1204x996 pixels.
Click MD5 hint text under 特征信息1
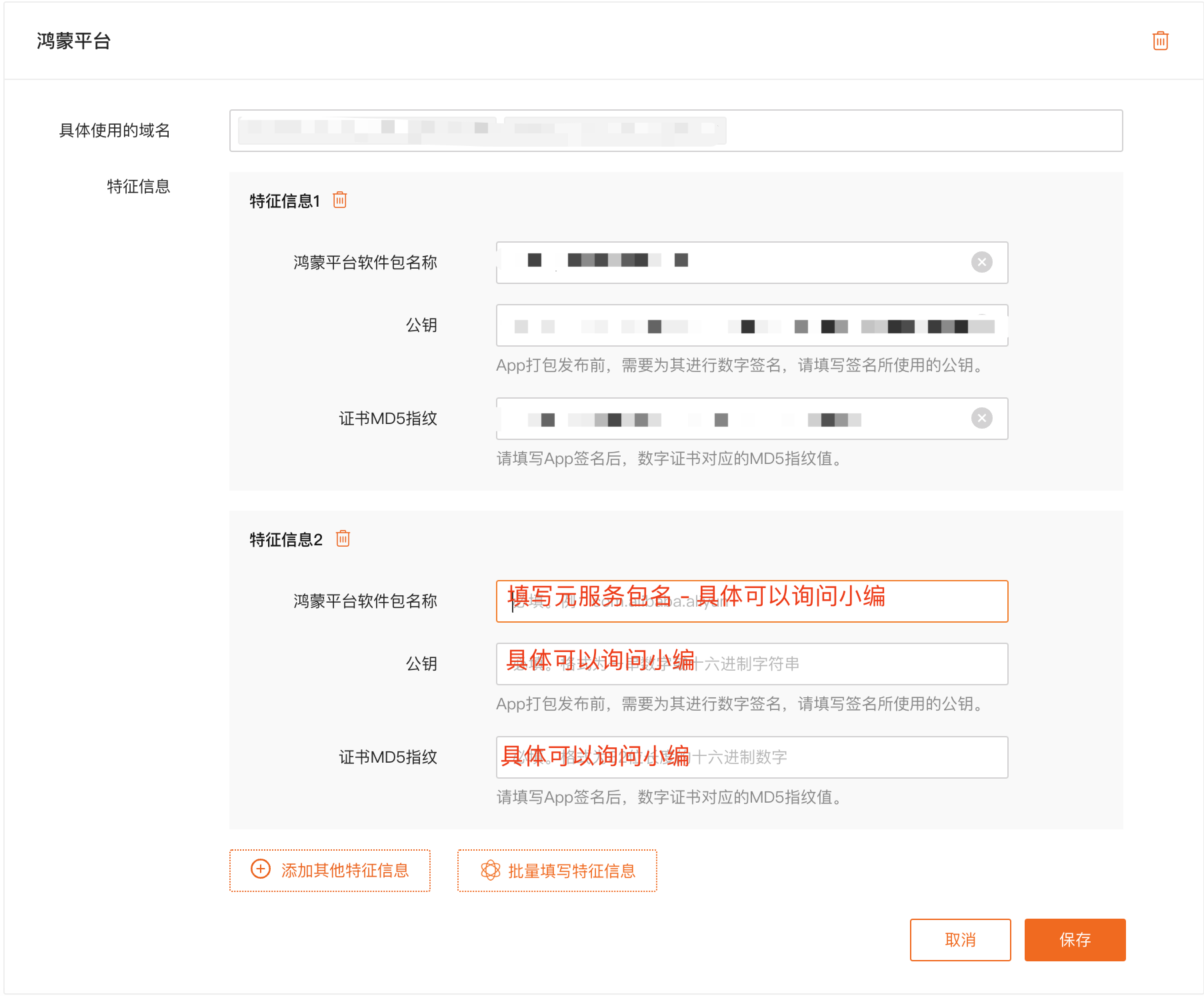point(670,459)
